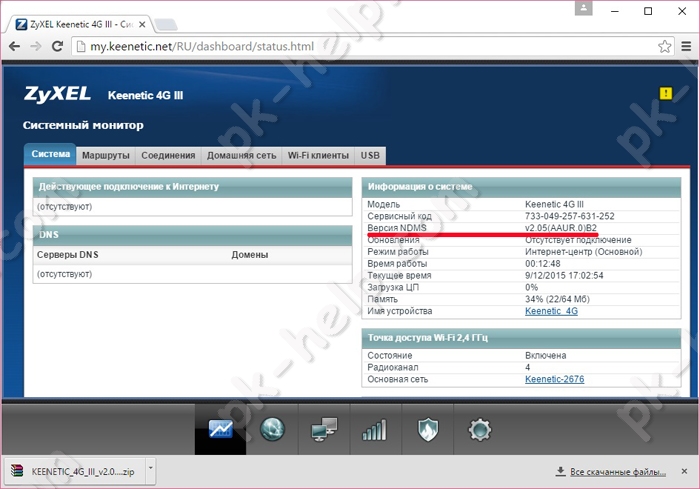Open the Security shield icon

[428, 430]
